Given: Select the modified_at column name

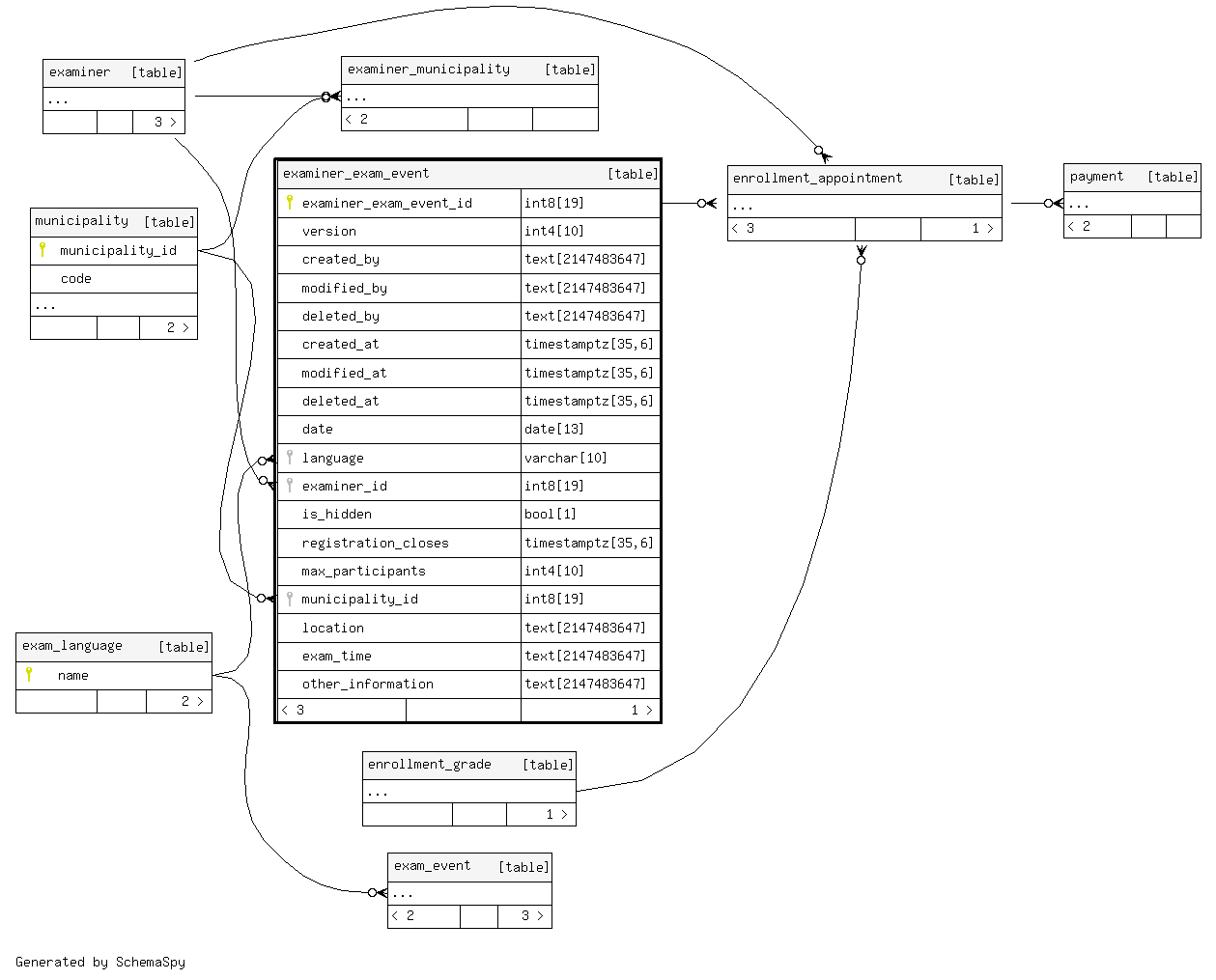Looking at the screenshot, I should 344,374.
